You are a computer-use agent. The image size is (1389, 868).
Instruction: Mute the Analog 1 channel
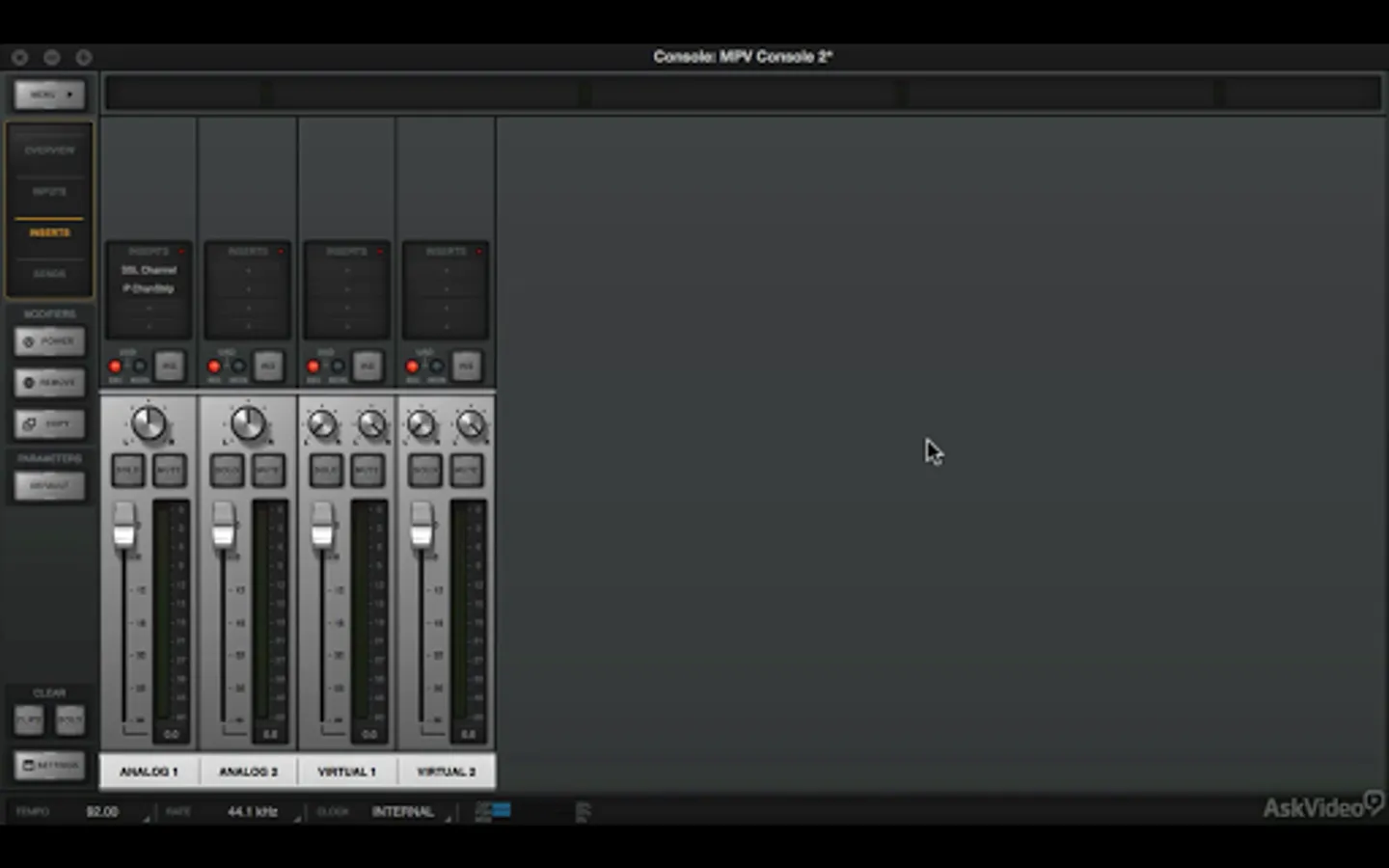click(170, 470)
